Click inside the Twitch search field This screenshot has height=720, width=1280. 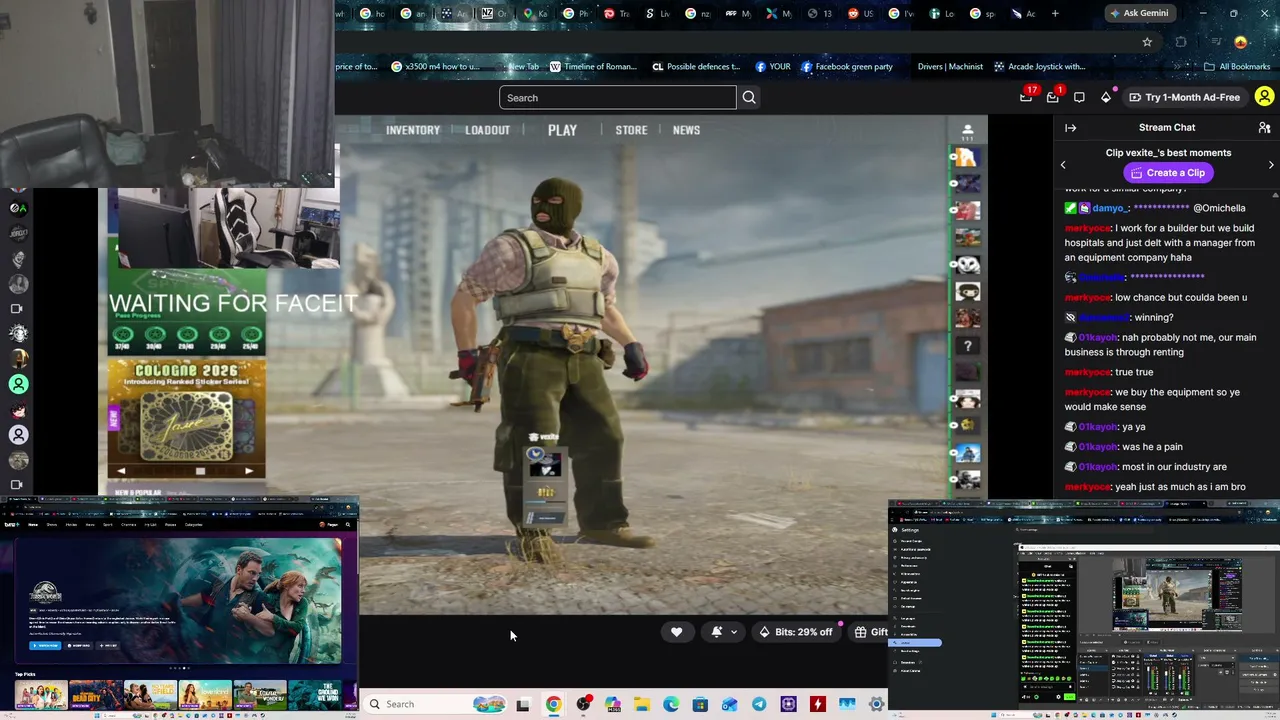coord(618,98)
